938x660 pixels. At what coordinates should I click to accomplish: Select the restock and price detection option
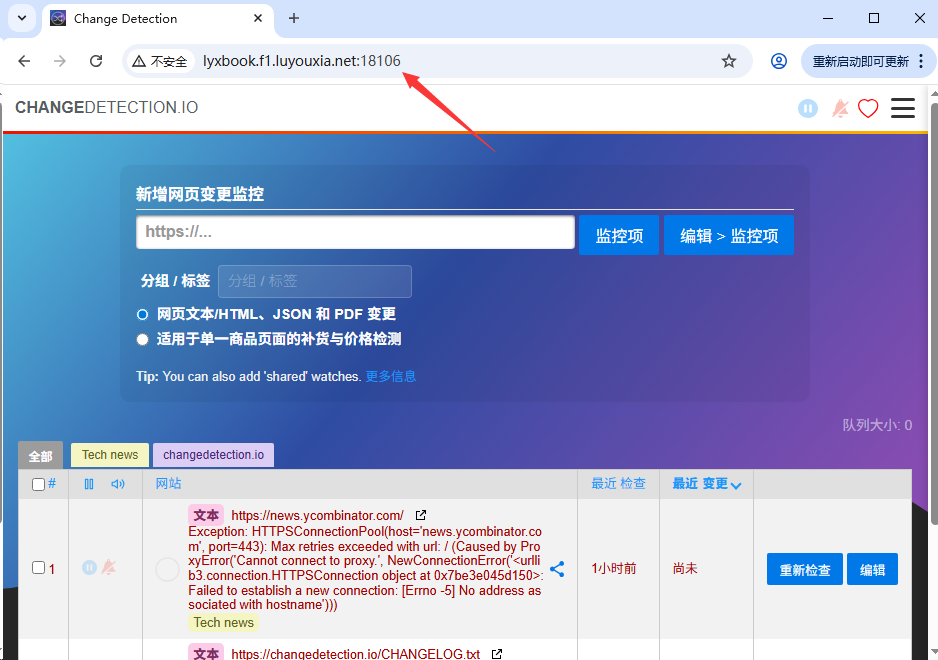click(x=143, y=339)
